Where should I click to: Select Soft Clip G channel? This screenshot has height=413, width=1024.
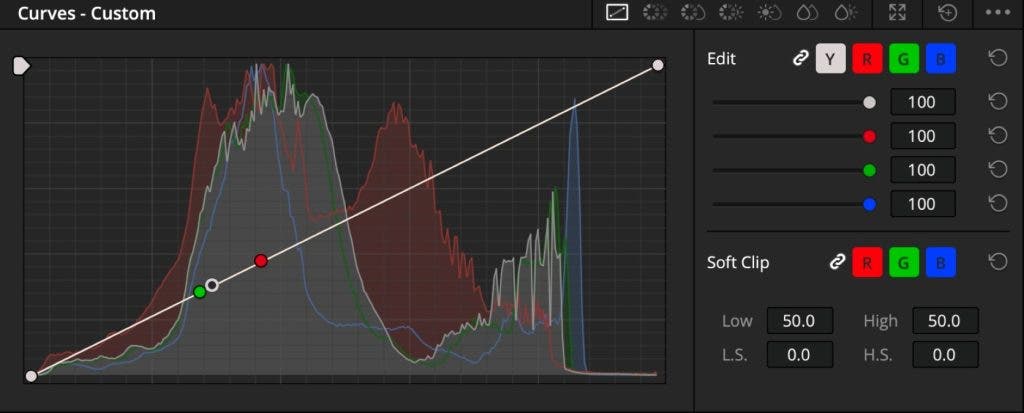[x=904, y=263]
